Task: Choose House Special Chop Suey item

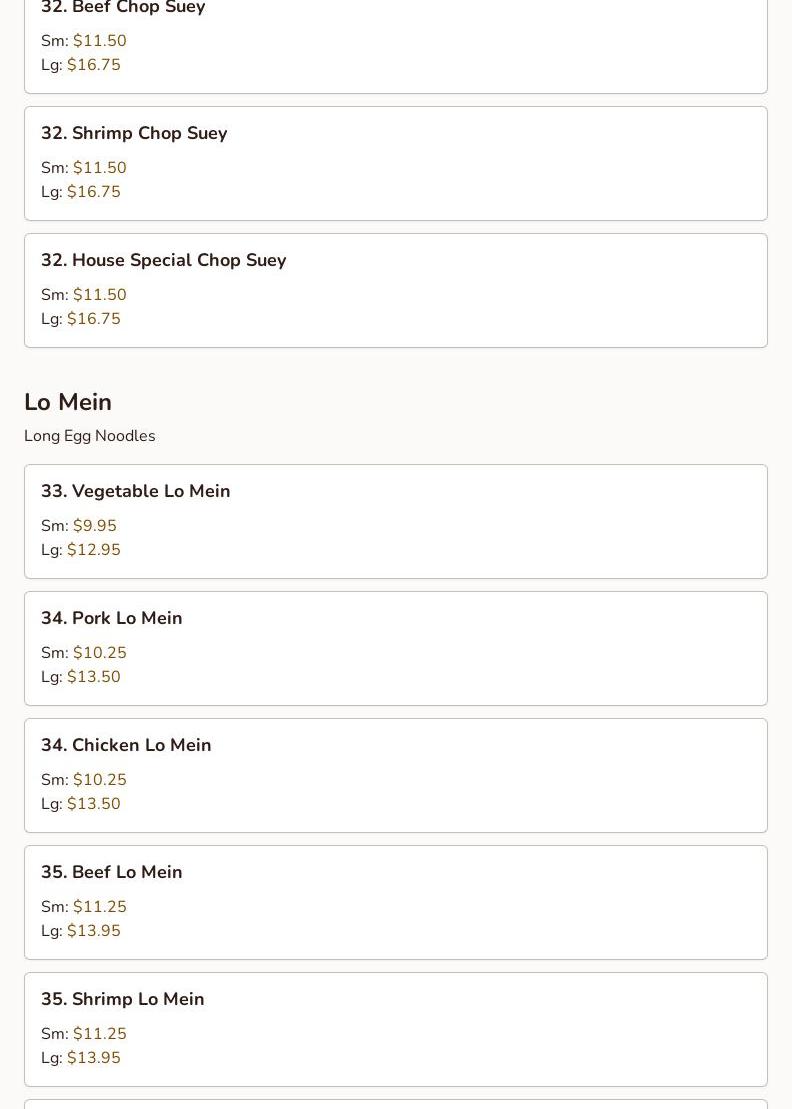Action: coord(396,291)
